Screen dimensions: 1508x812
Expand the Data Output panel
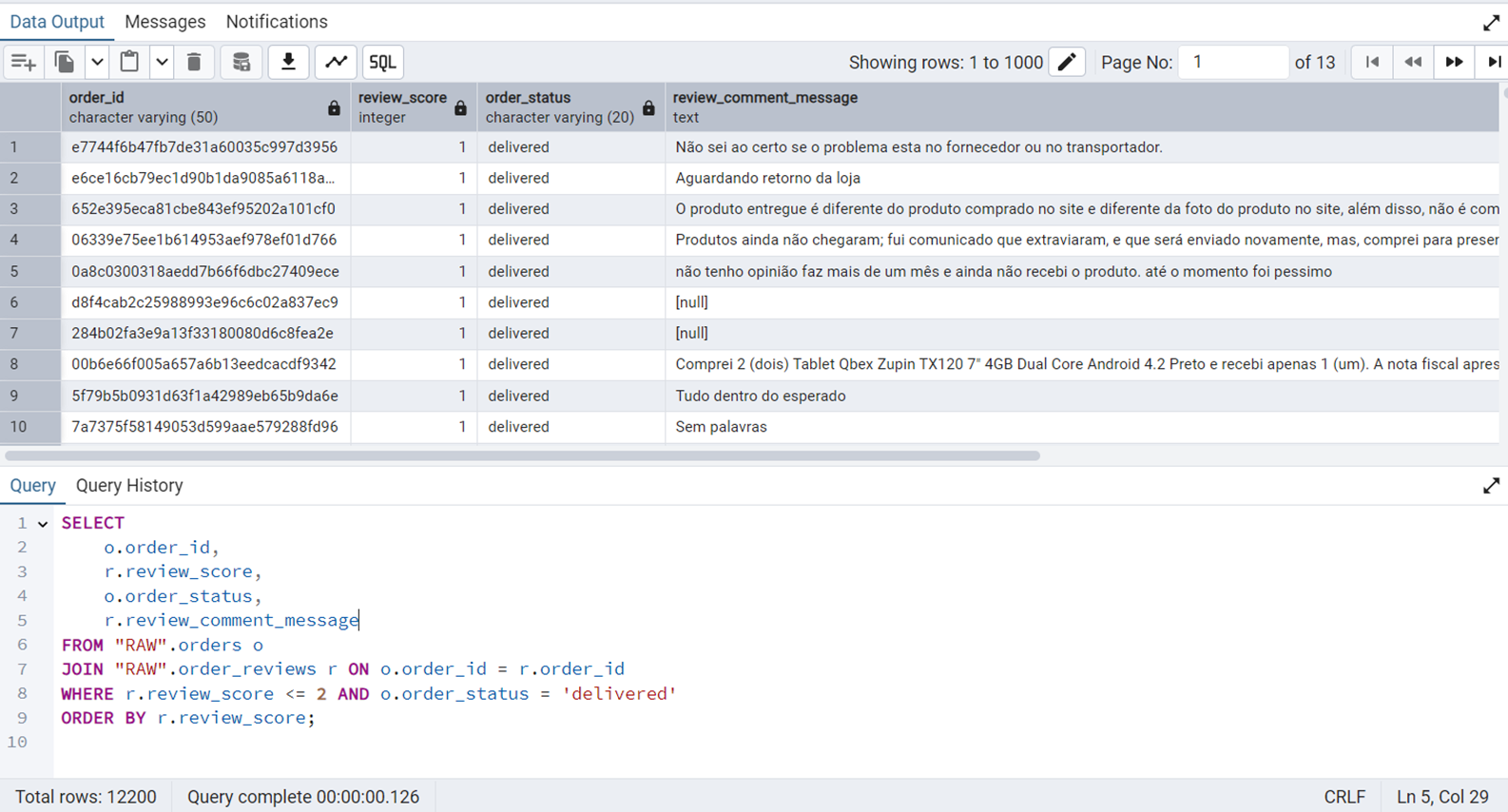click(x=1490, y=23)
